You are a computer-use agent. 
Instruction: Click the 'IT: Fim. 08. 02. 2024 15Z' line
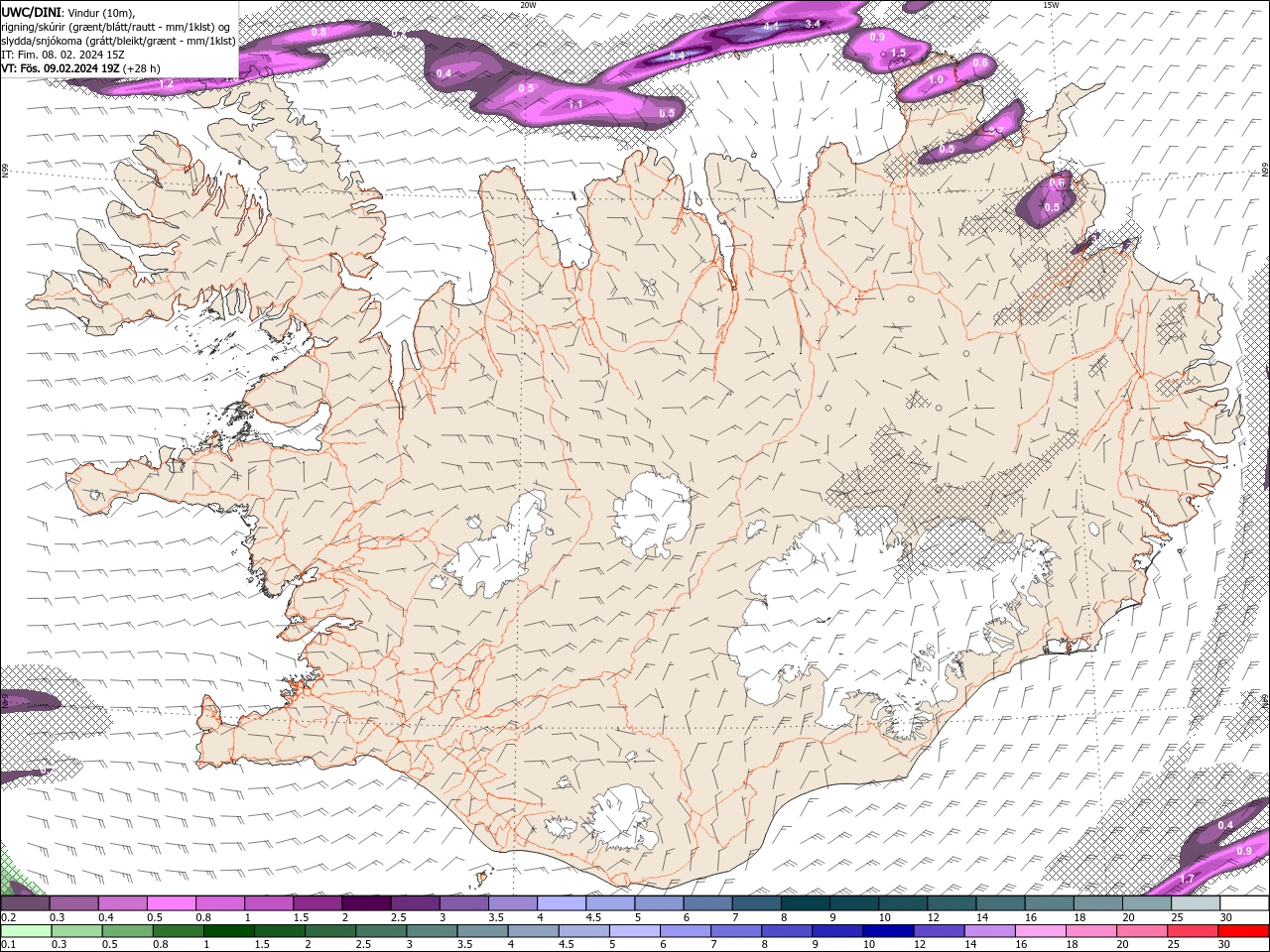point(63,55)
